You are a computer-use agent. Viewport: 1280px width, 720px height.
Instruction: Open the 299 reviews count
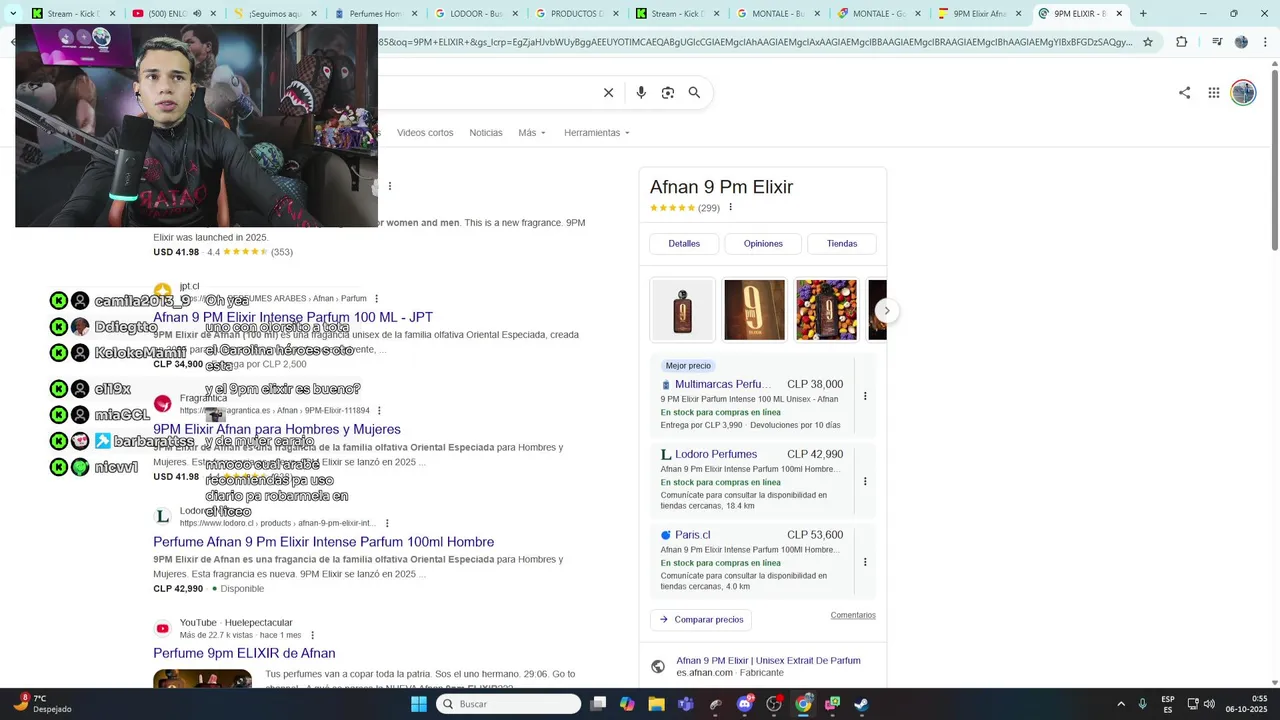tap(709, 208)
